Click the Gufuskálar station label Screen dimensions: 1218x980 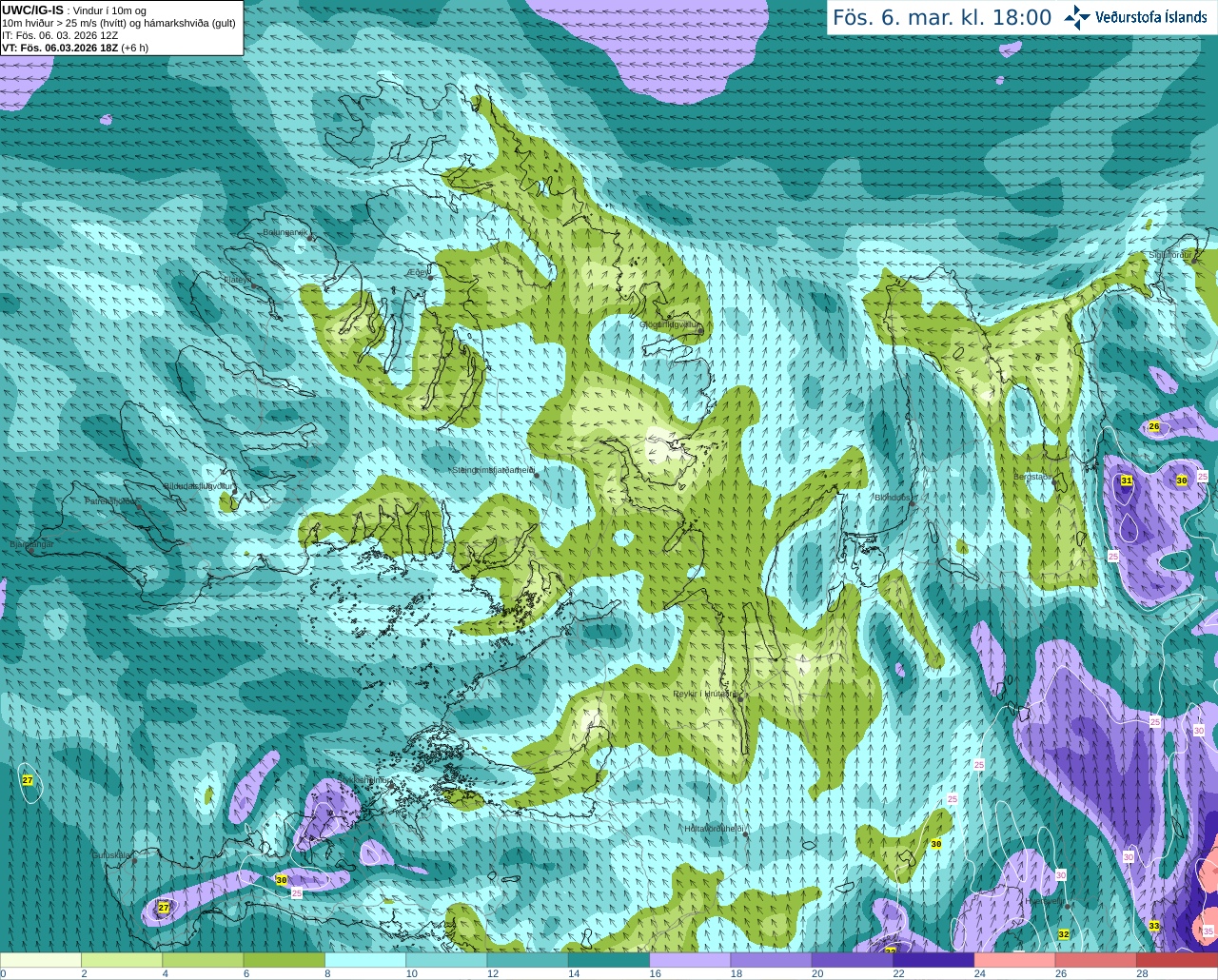click(x=110, y=854)
